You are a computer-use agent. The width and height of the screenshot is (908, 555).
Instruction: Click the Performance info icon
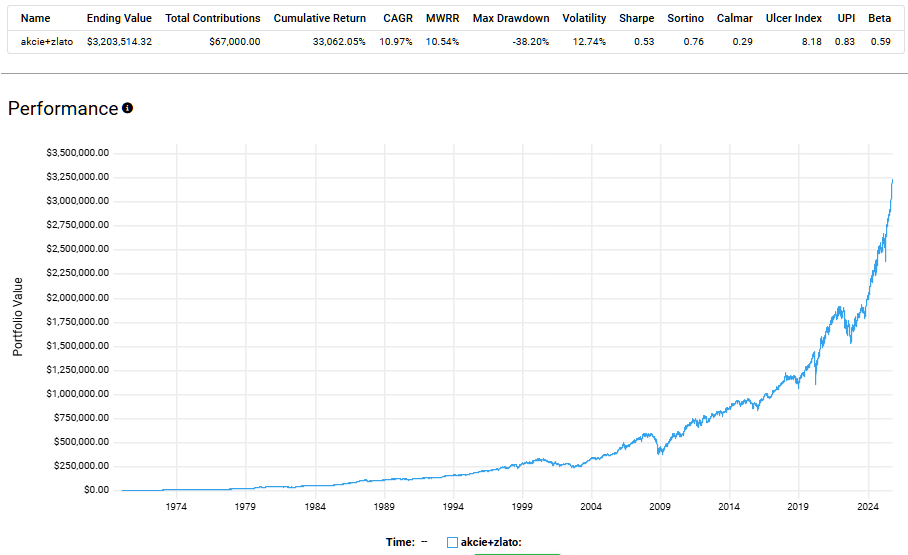pyautogui.click(x=128, y=108)
